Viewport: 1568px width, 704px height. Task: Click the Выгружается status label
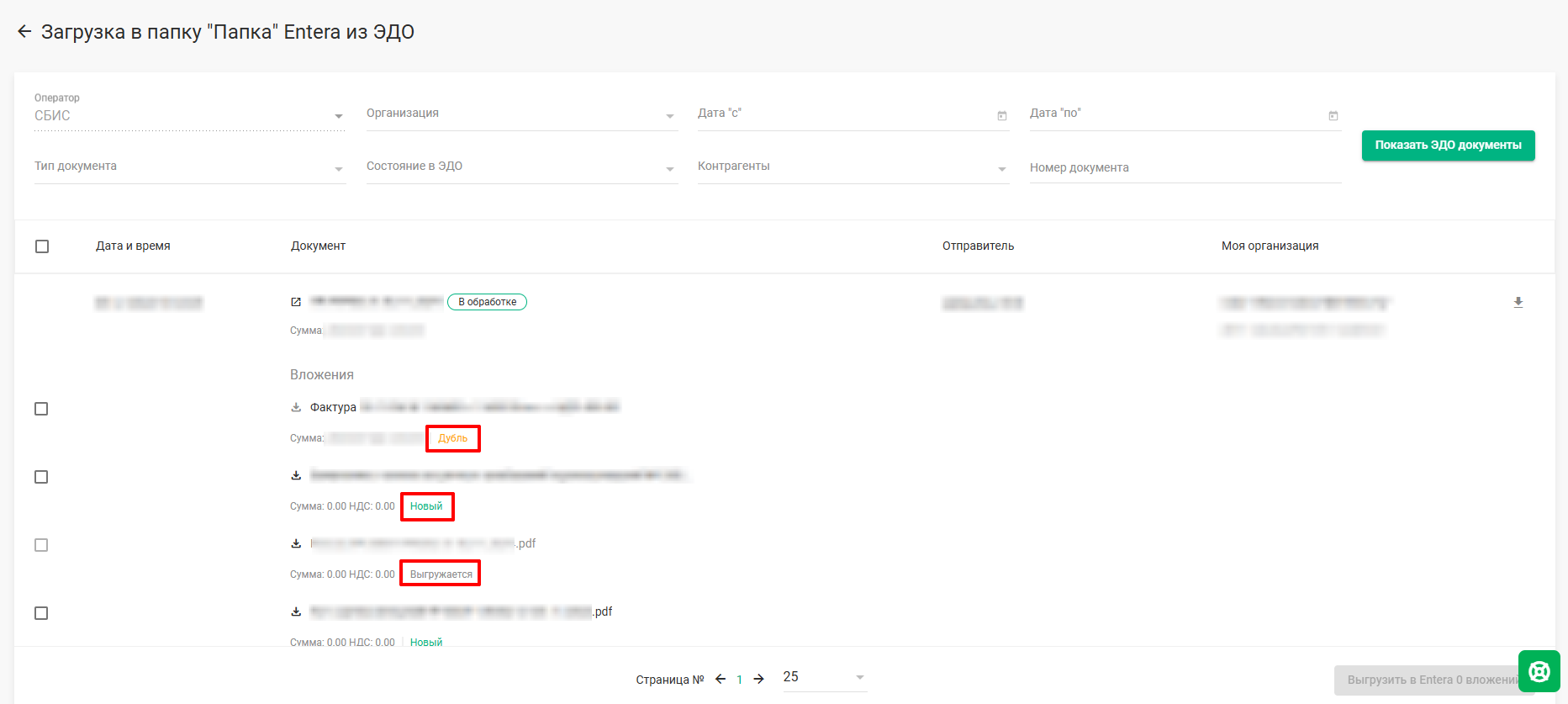(441, 574)
